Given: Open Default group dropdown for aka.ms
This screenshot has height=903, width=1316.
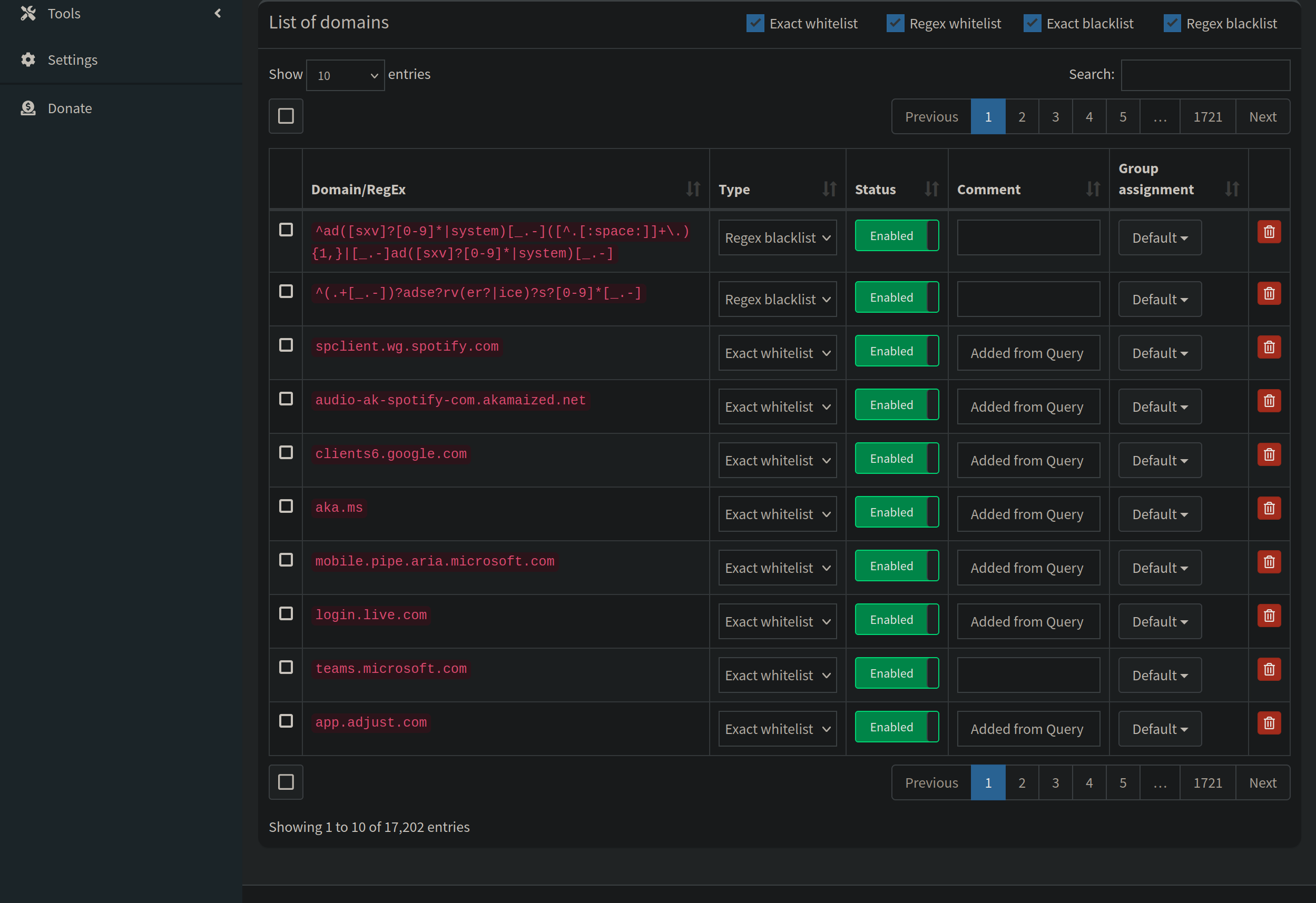Looking at the screenshot, I should tap(1159, 514).
